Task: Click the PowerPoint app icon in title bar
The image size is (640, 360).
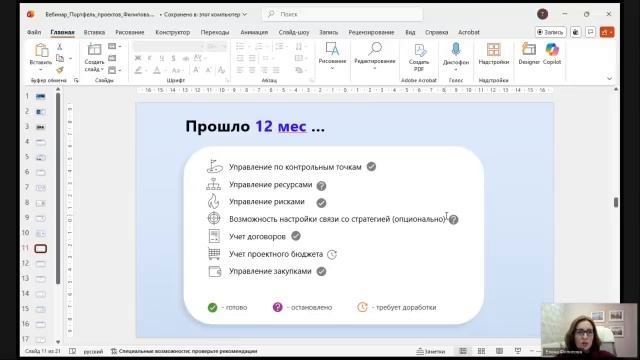Action: click(x=31, y=14)
